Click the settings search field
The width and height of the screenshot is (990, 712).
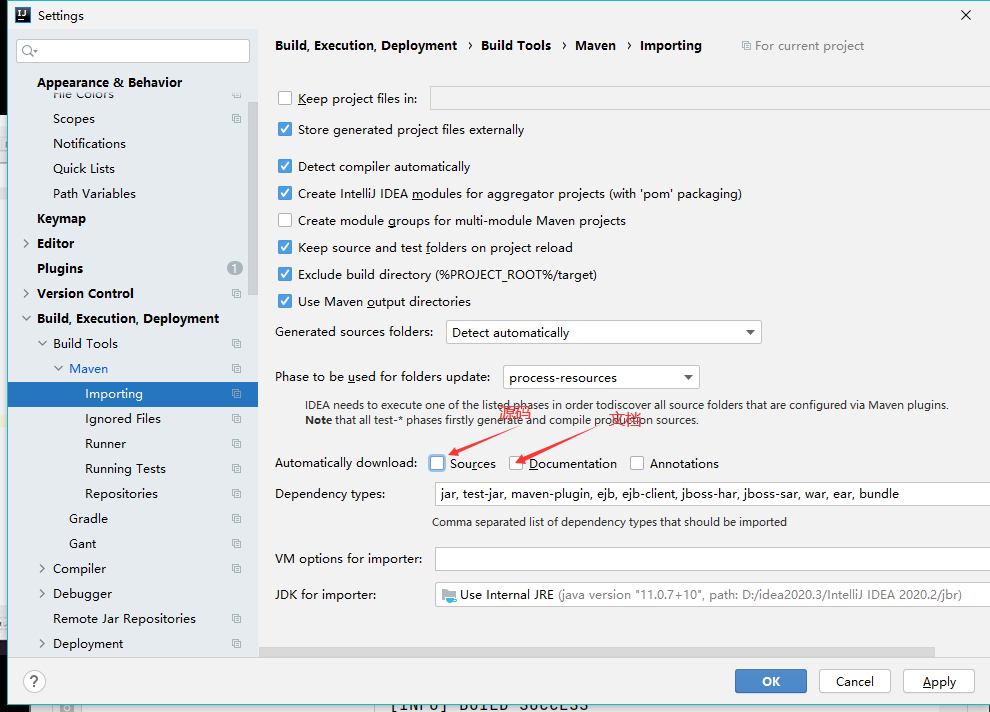[x=133, y=51]
